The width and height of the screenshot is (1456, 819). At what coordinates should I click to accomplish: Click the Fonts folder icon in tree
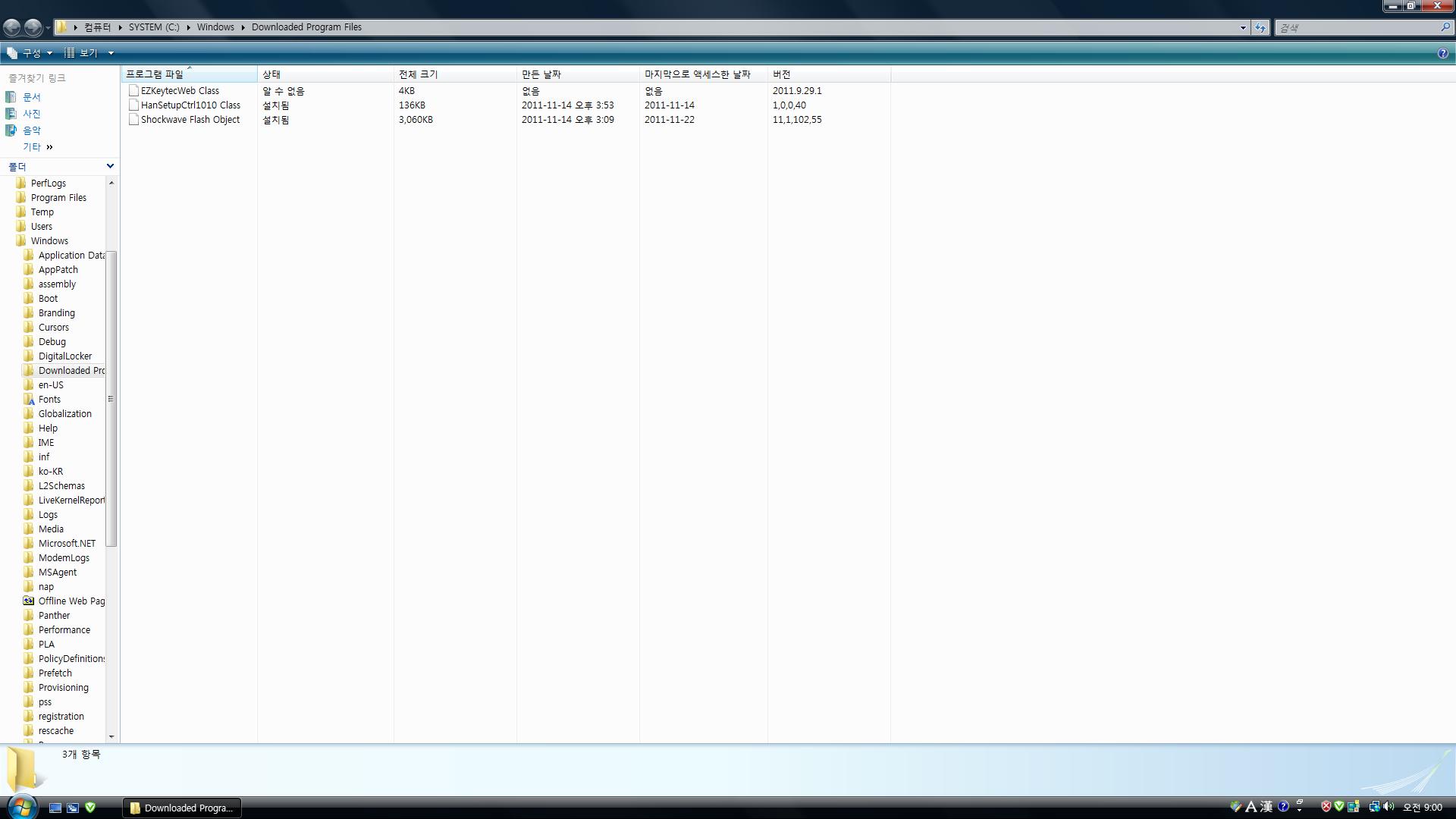[29, 400]
